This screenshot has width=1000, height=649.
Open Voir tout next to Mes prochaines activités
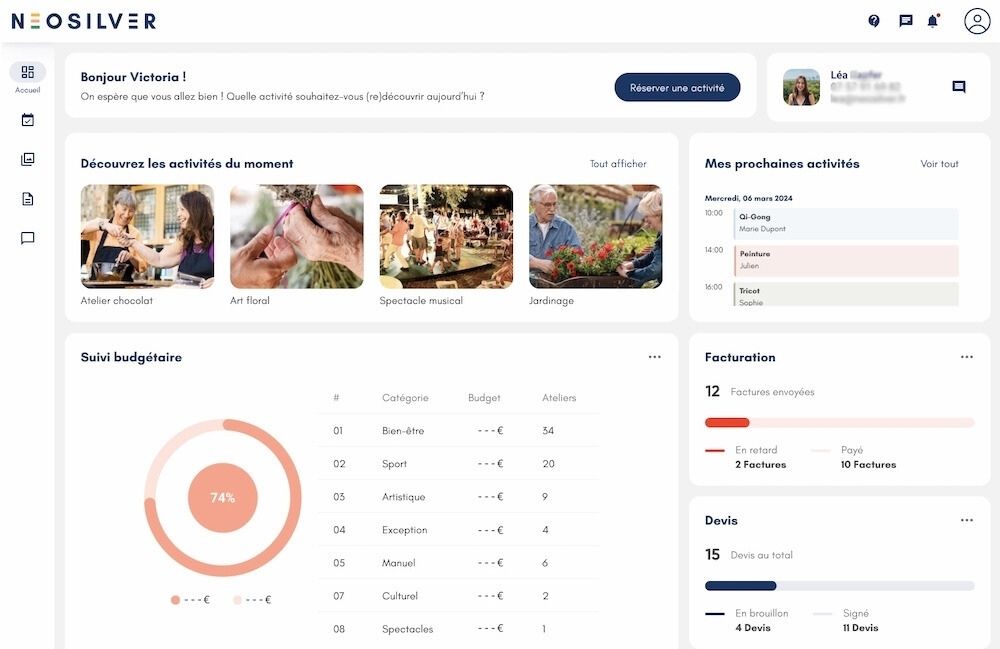939,163
